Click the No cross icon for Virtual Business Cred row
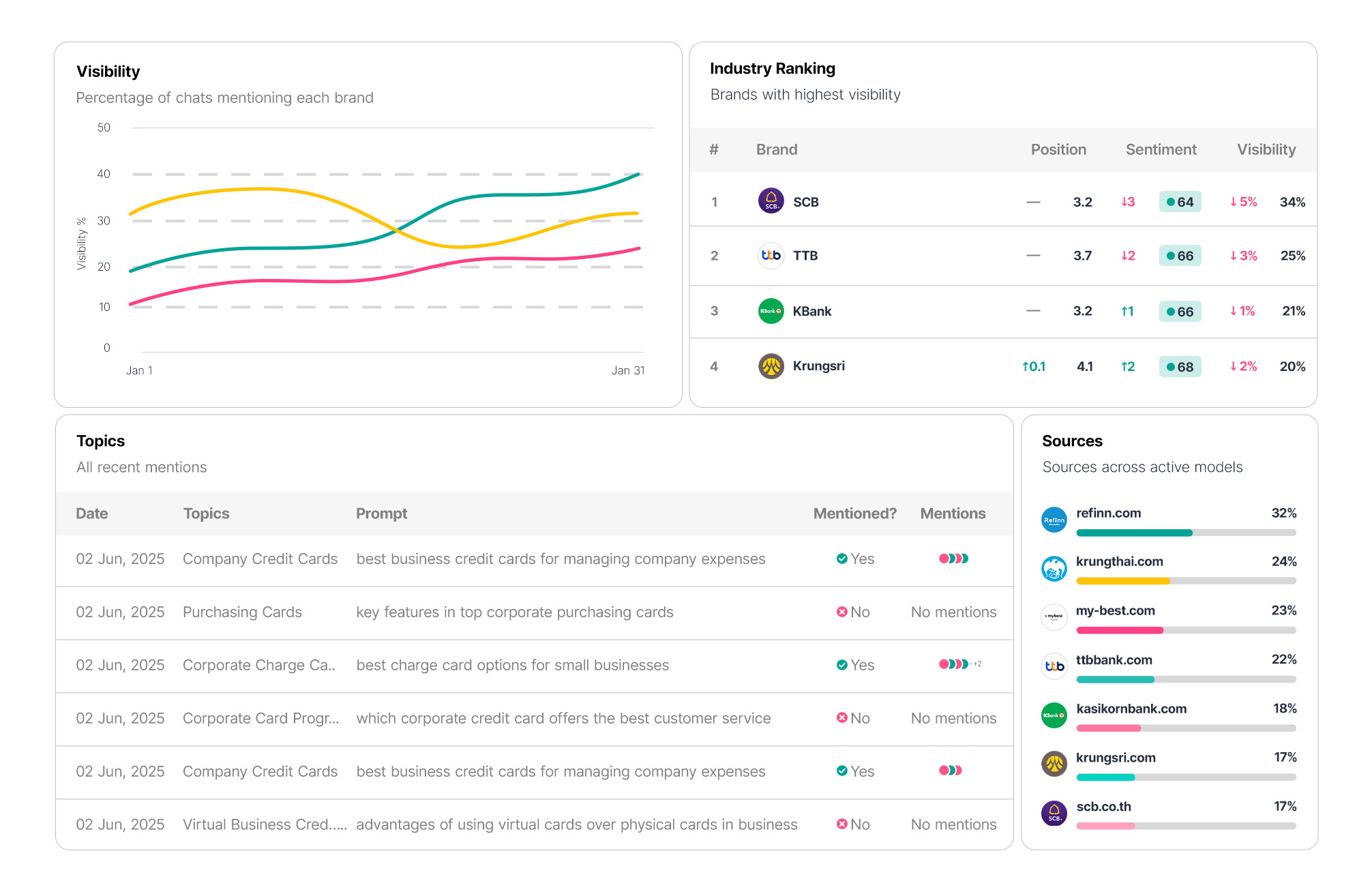The width and height of the screenshot is (1372, 892). click(841, 824)
